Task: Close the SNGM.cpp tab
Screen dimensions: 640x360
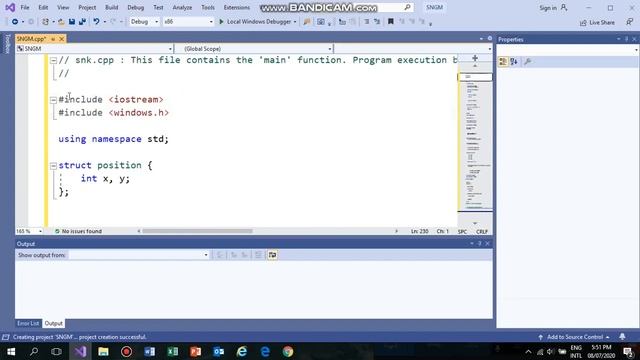Action: (62, 39)
